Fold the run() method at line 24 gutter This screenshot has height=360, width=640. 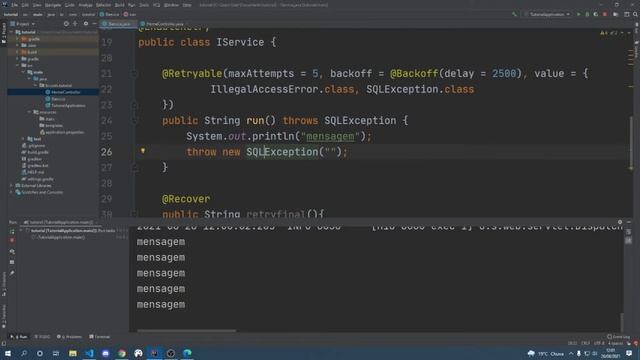point(134,120)
